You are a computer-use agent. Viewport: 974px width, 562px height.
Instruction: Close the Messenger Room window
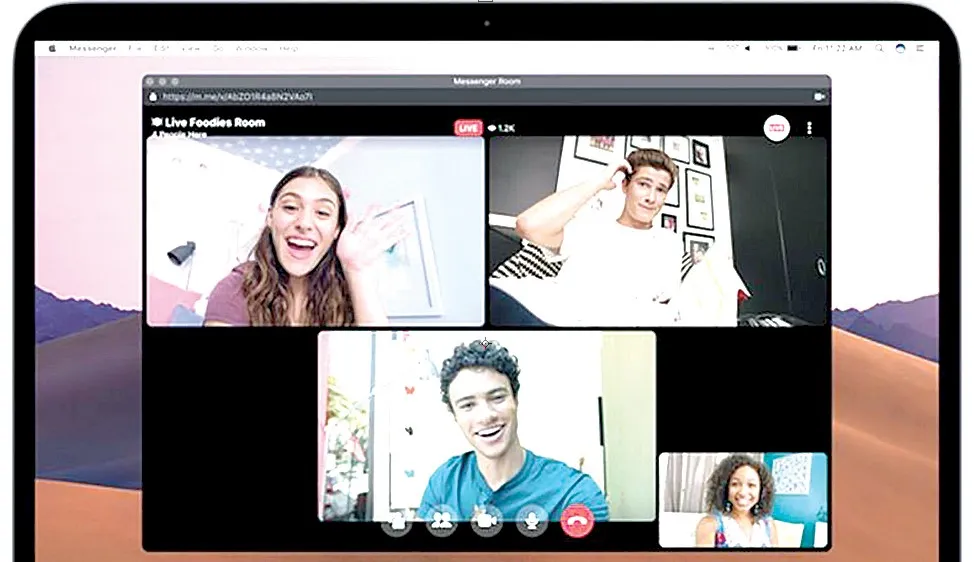pos(150,81)
